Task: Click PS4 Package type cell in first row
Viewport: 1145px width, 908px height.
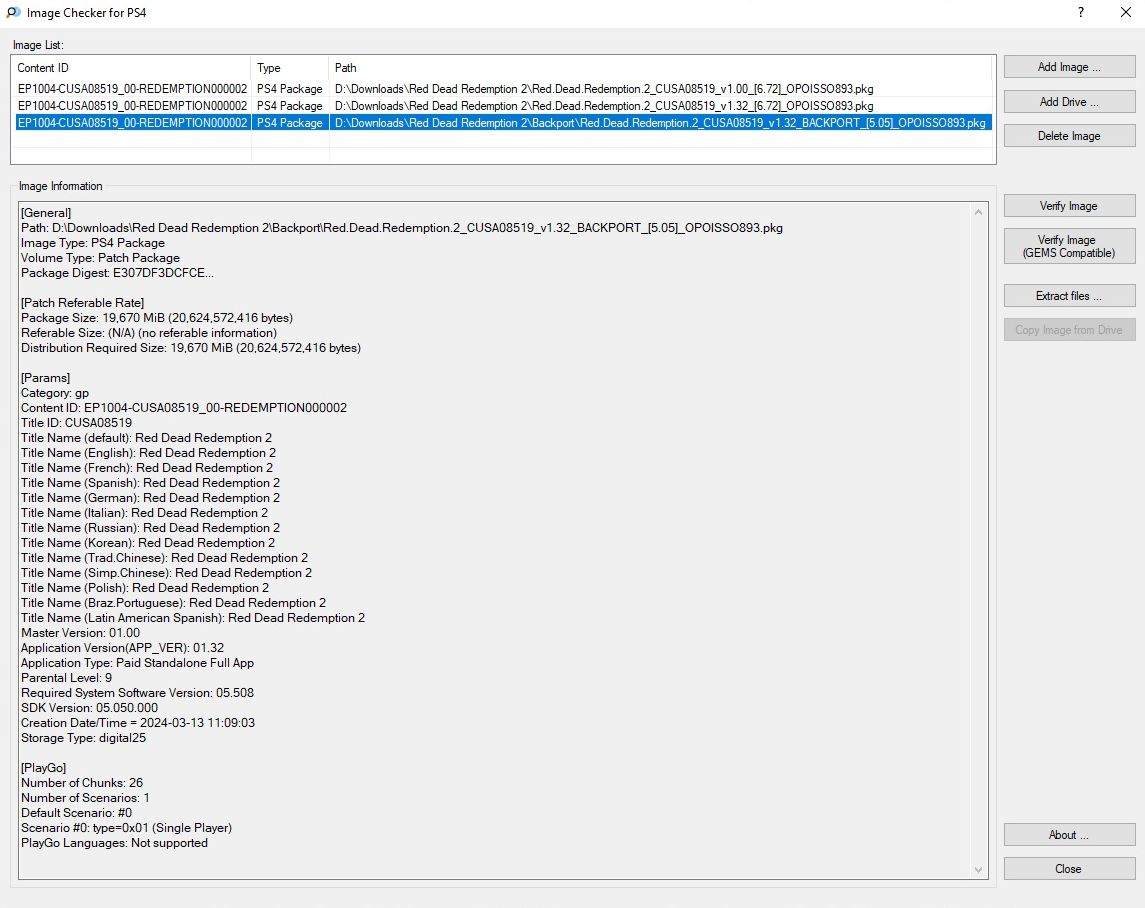Action: pyautogui.click(x=289, y=88)
